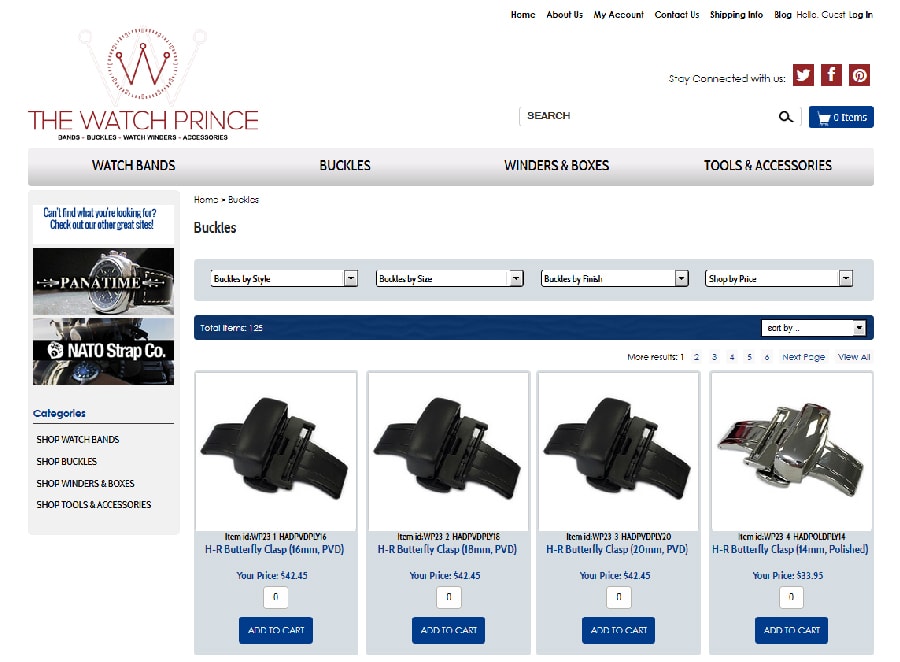Click the View All link
Screen dimensions: 900x662
pos(854,357)
